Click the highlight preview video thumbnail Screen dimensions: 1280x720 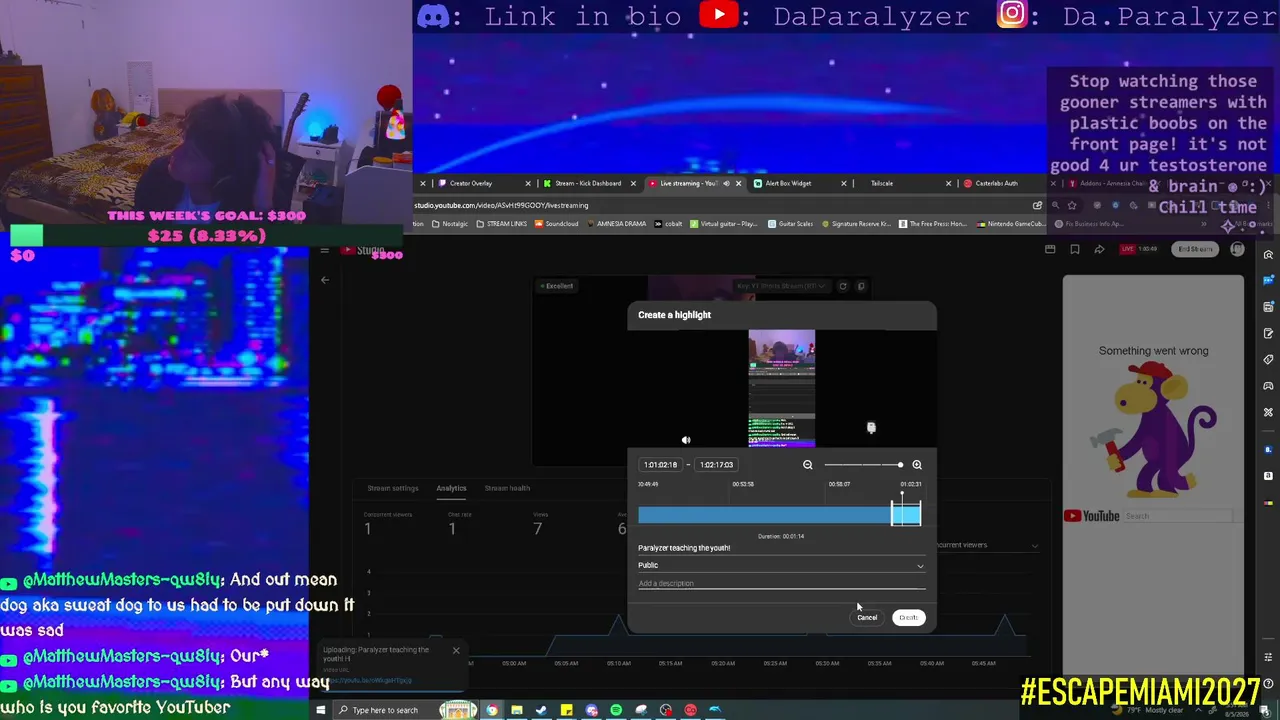[x=782, y=388]
